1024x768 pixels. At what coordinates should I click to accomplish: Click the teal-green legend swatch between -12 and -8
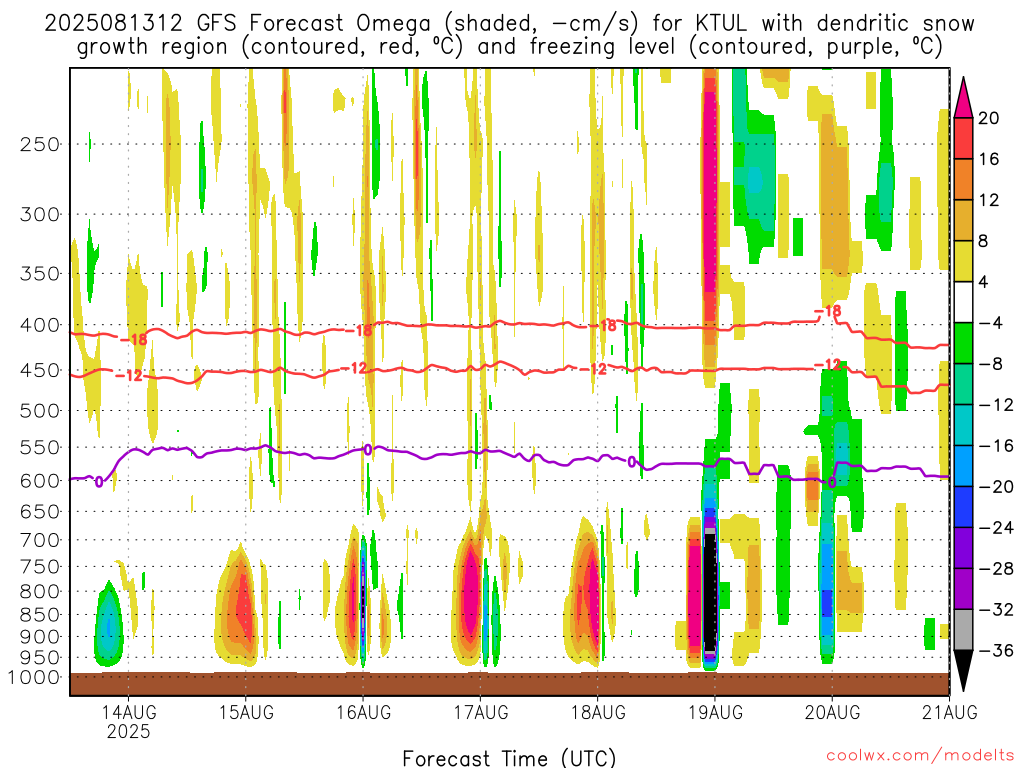pos(963,384)
